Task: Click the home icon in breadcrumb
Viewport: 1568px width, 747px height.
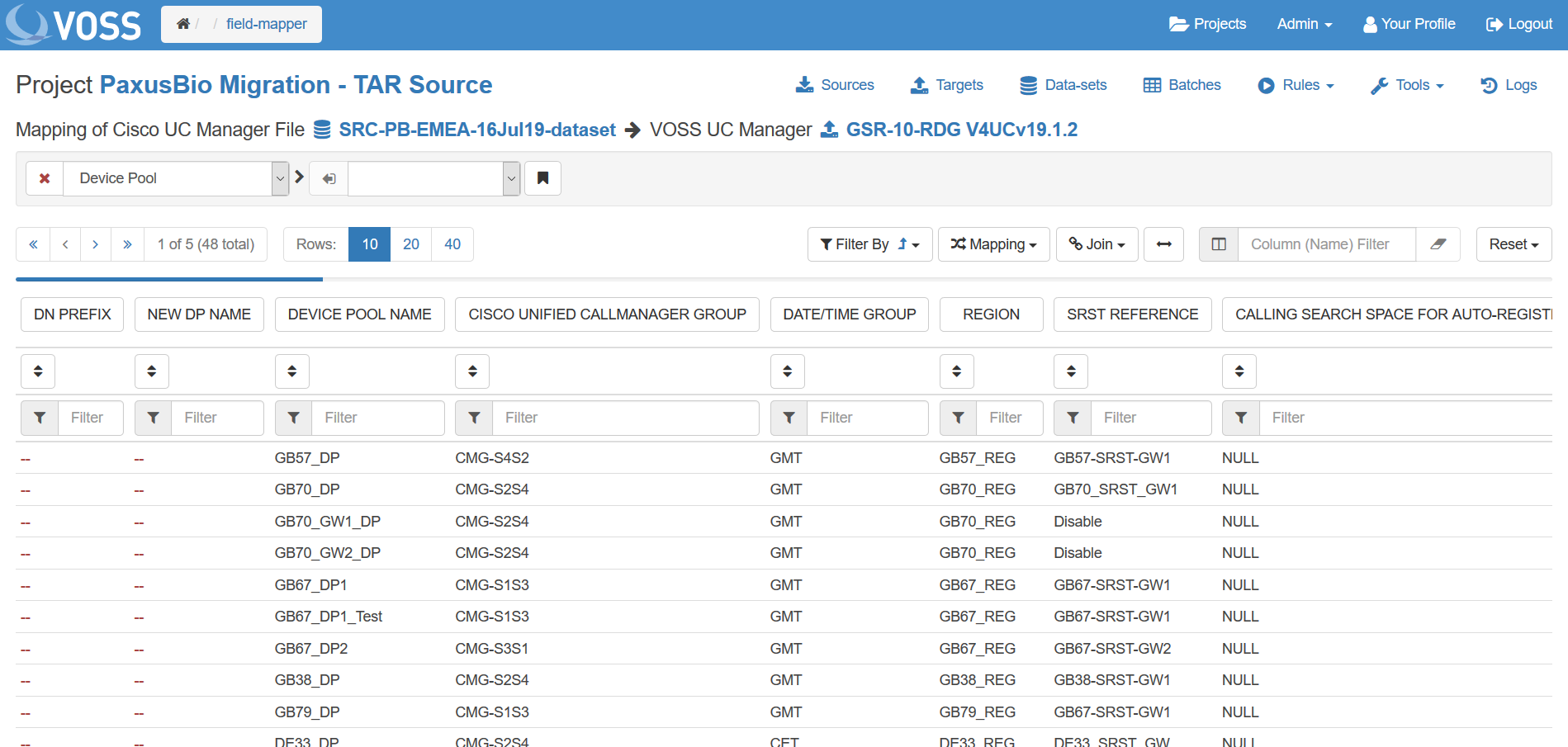Action: coord(183,24)
